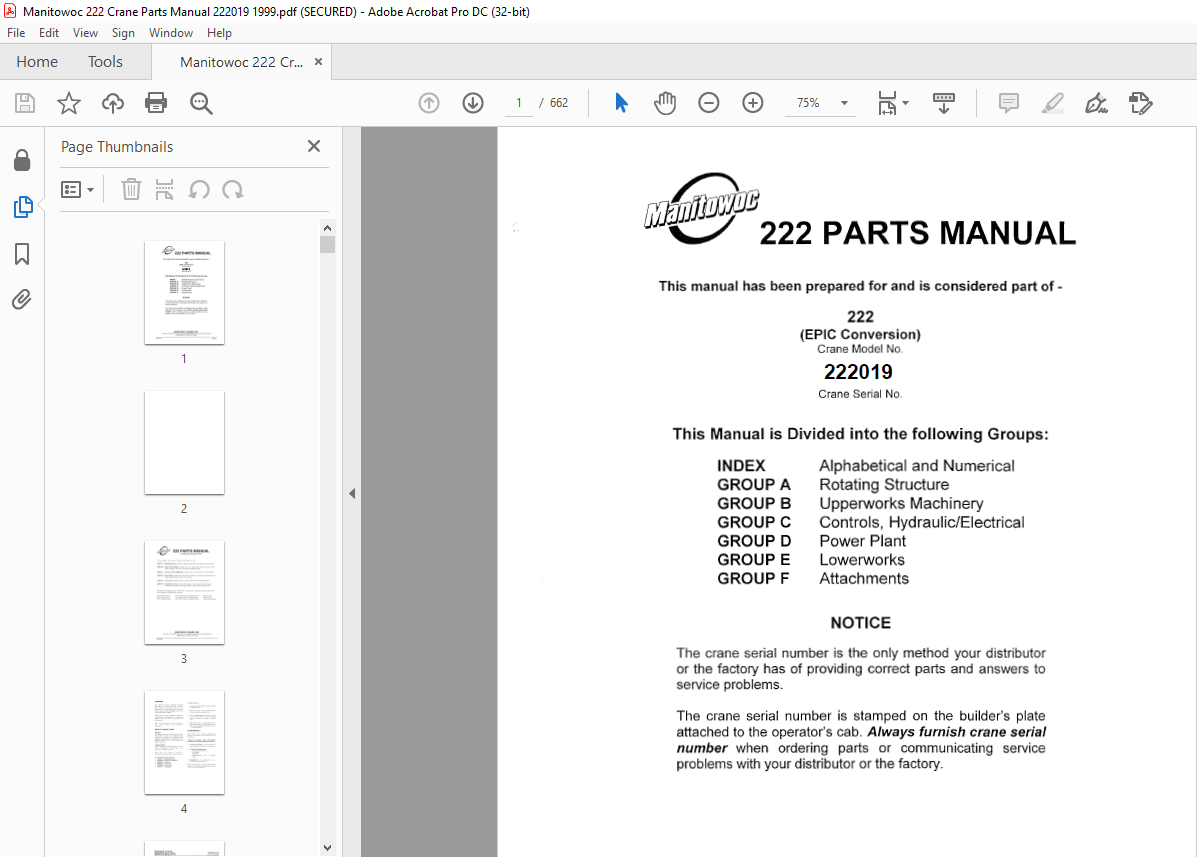This screenshot has width=1197, height=857.
Task: Click the insert page break icon
Action: [x=164, y=189]
